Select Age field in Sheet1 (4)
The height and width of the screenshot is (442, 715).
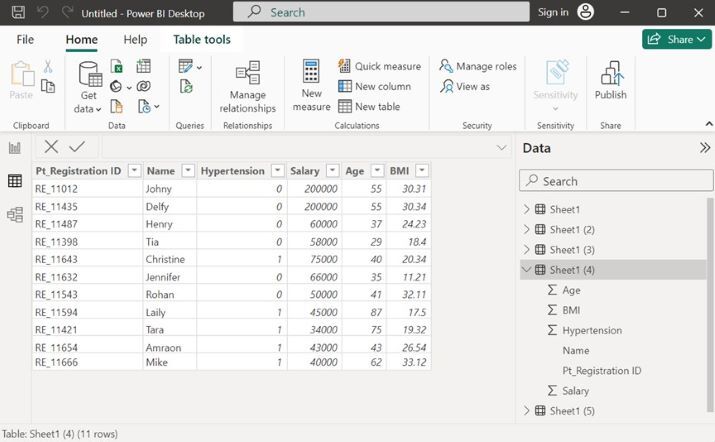point(571,290)
